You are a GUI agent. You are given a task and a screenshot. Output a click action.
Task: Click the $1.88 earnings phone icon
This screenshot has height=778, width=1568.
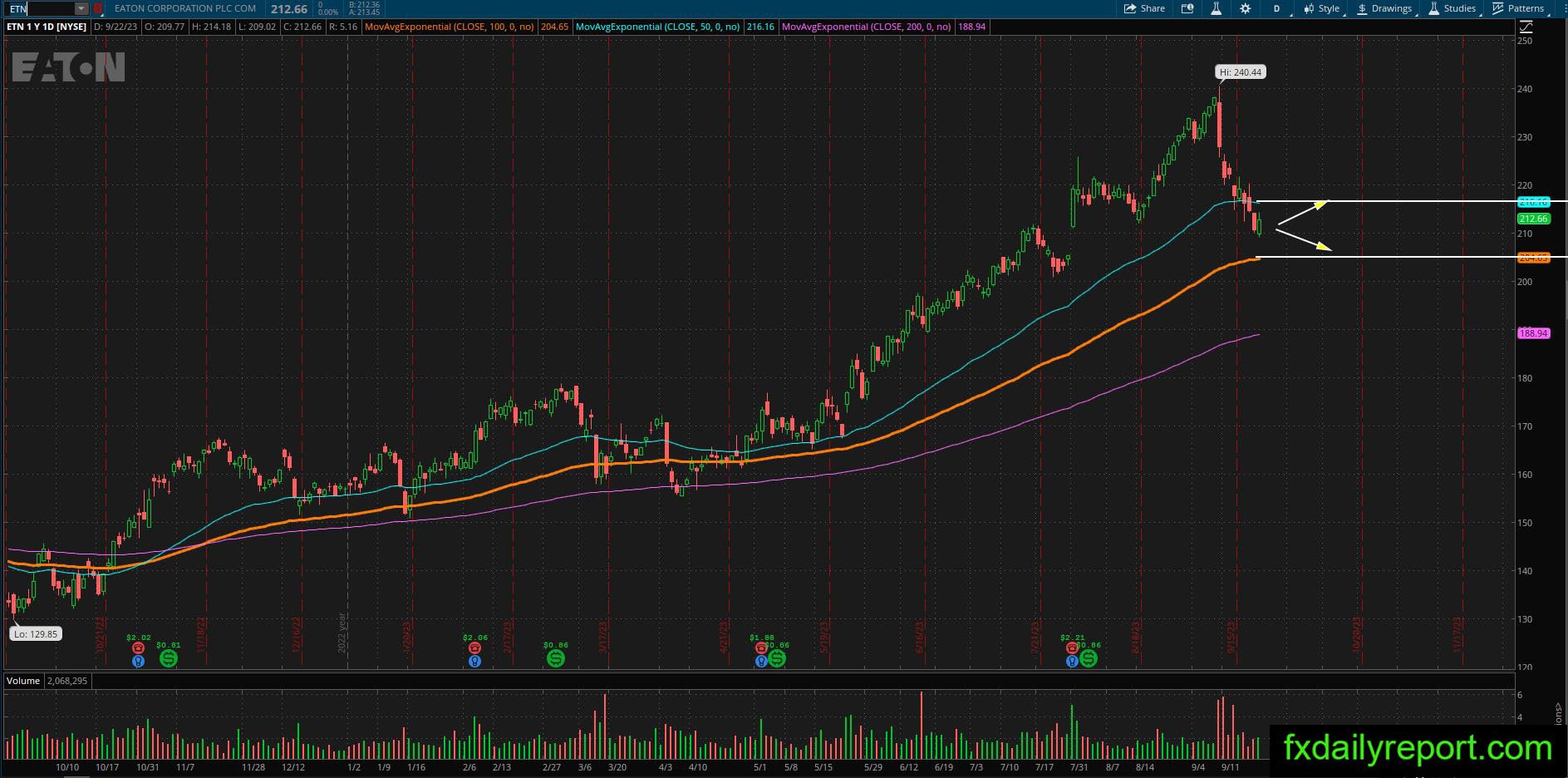[x=761, y=648]
